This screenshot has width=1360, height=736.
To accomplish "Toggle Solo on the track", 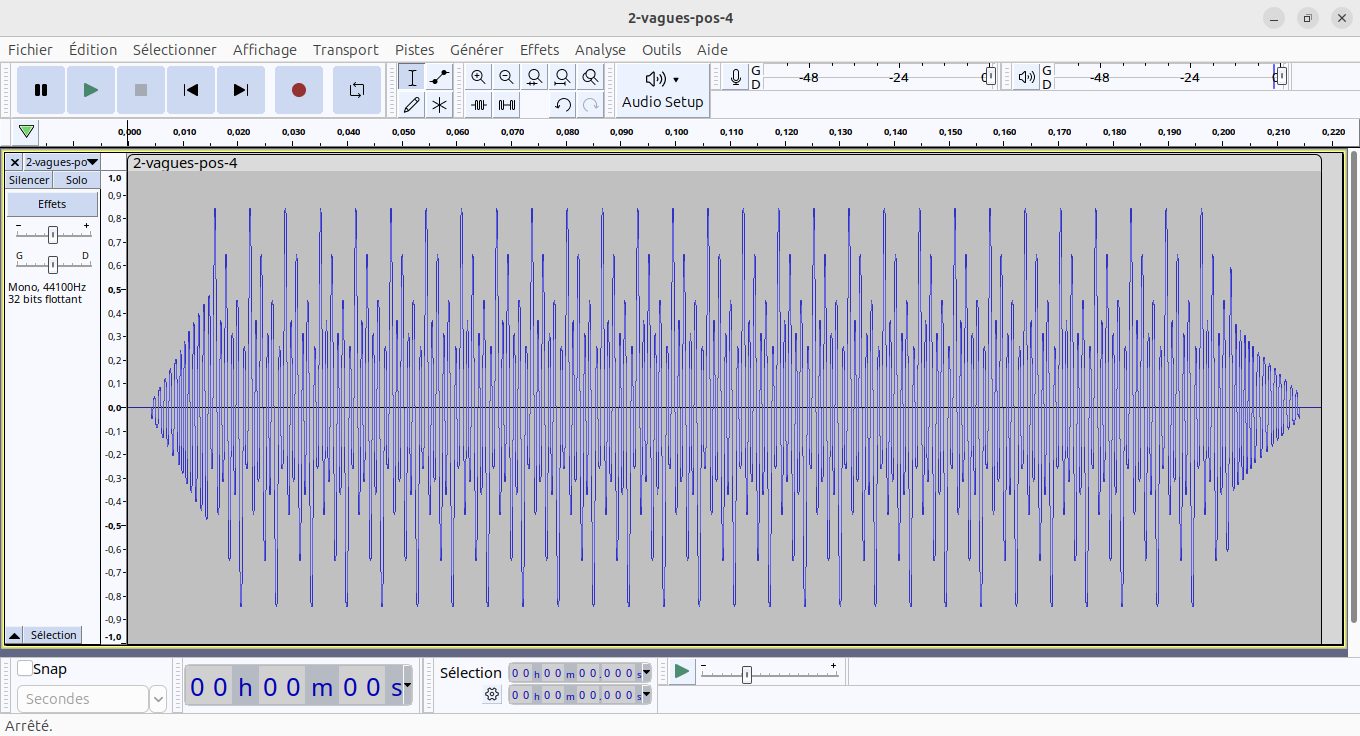I will 77,180.
